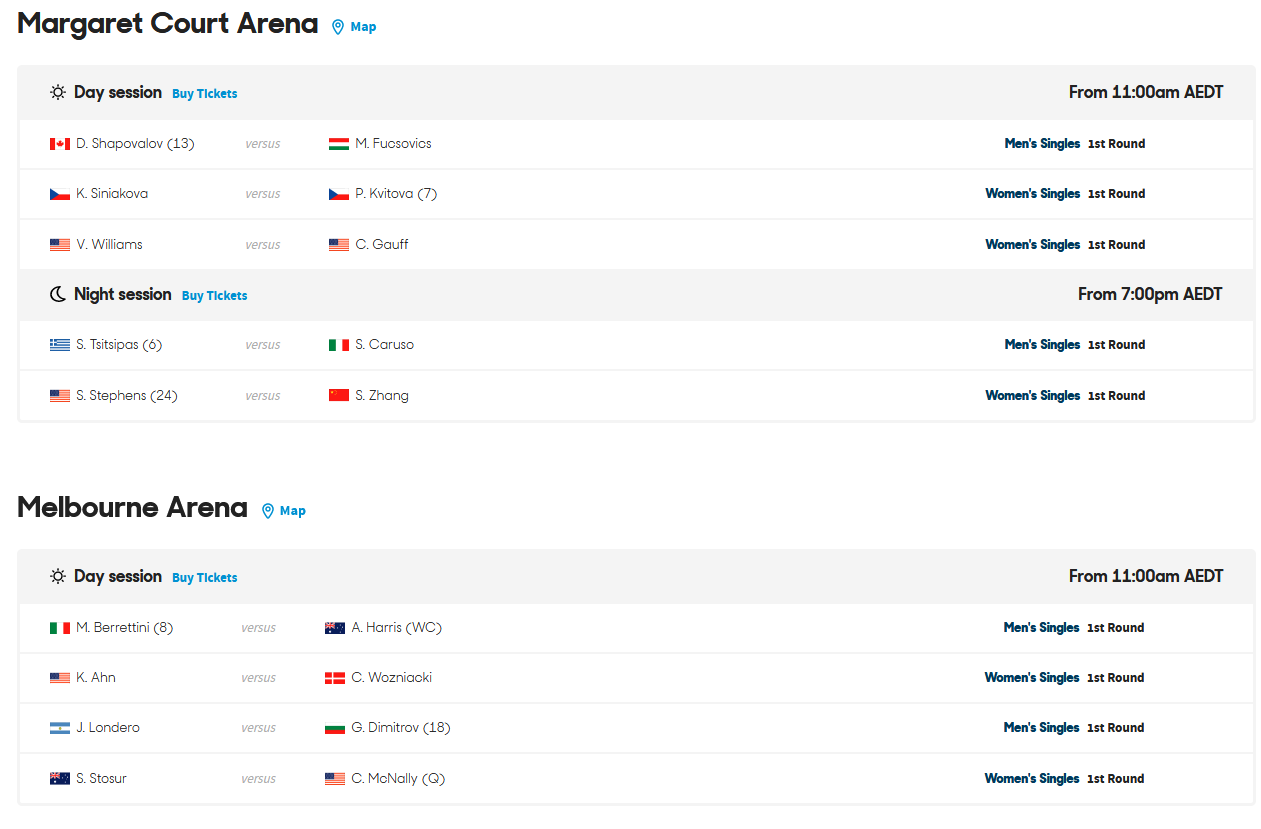The width and height of the screenshot is (1261, 829).
Task: Open the Melbourne Arena map pin icon
Action: pyautogui.click(x=268, y=511)
